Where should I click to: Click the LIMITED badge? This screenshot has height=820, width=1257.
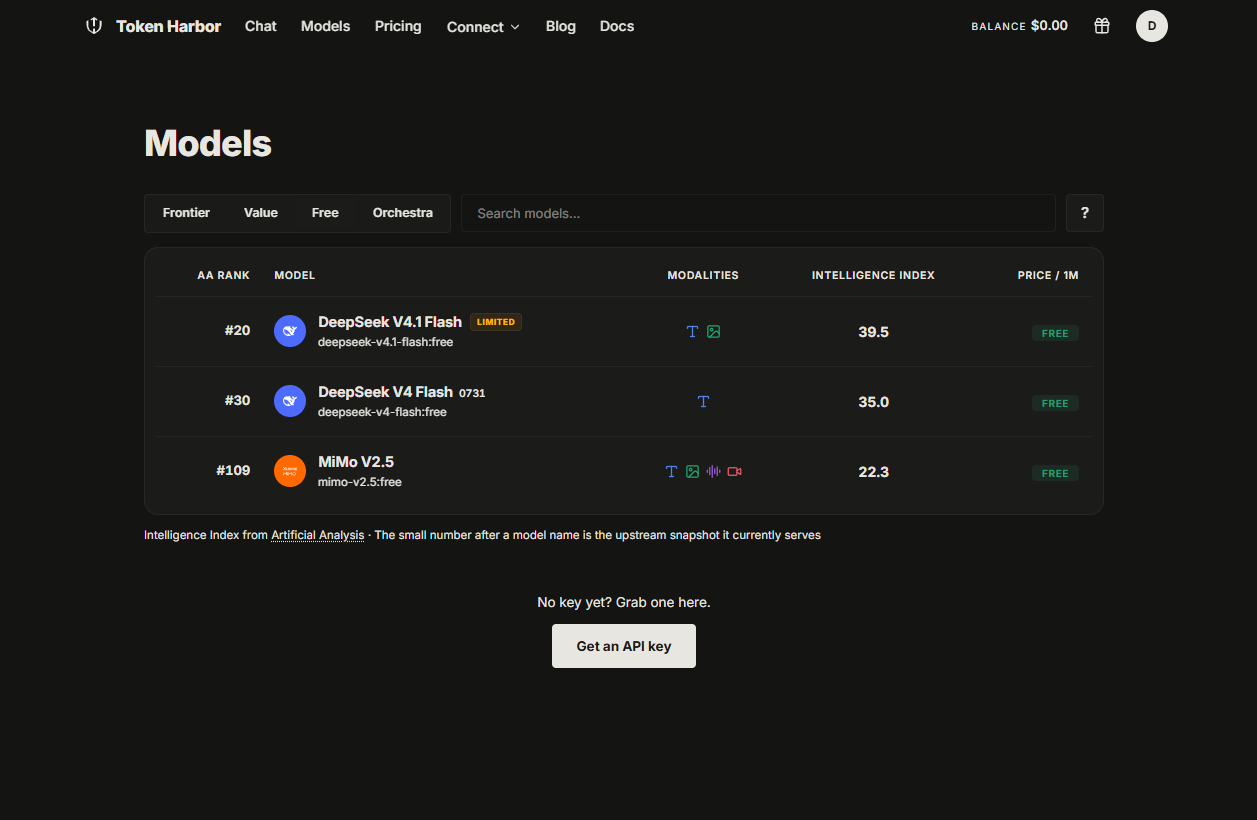[496, 322]
